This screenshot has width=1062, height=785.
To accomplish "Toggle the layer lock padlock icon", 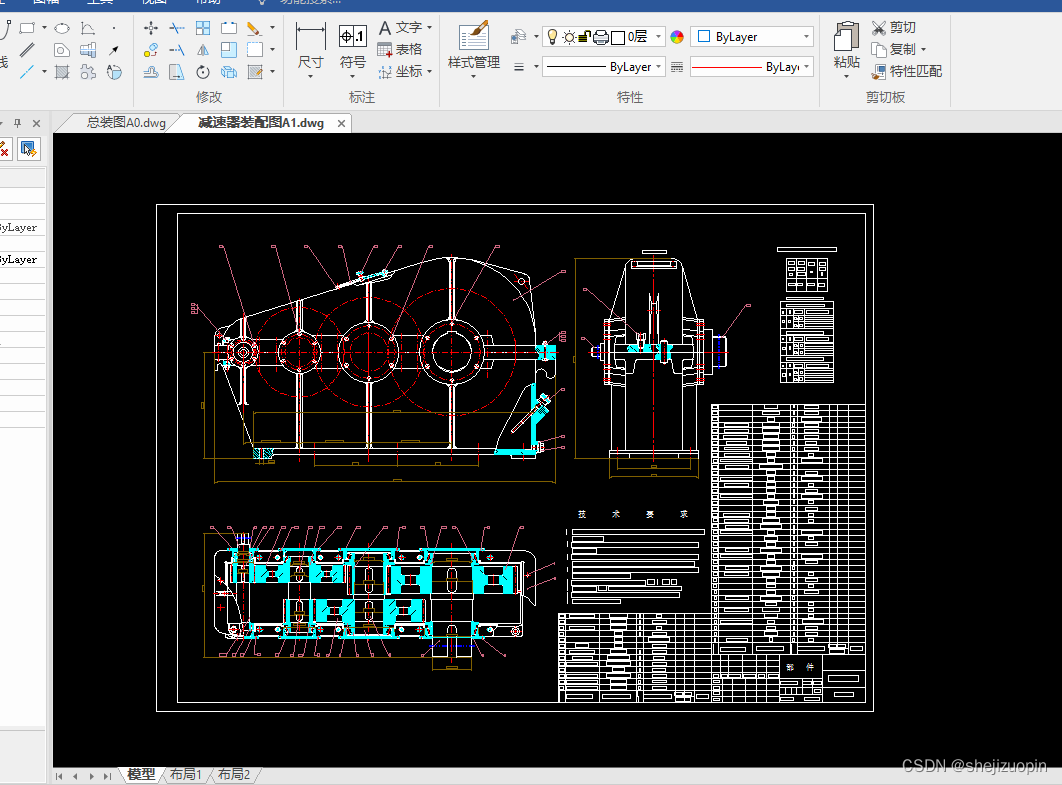I will tap(585, 37).
